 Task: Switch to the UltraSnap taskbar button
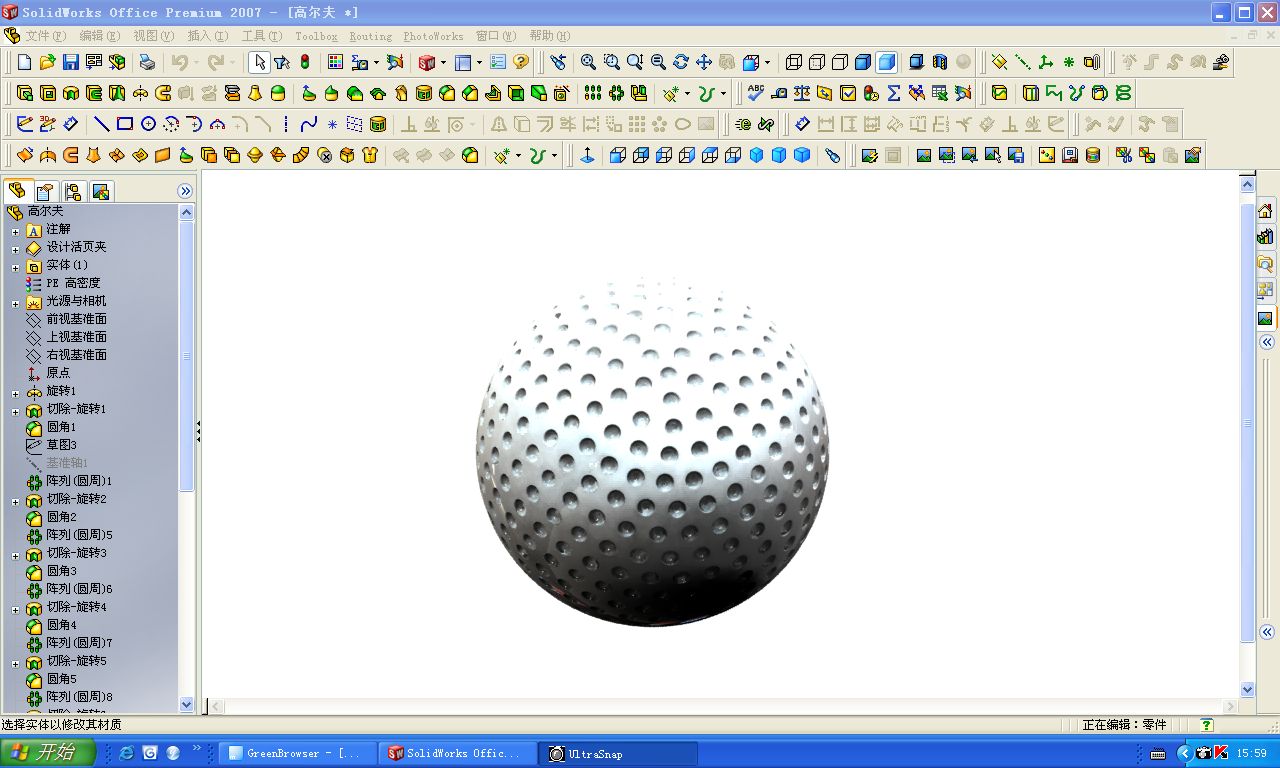620,753
